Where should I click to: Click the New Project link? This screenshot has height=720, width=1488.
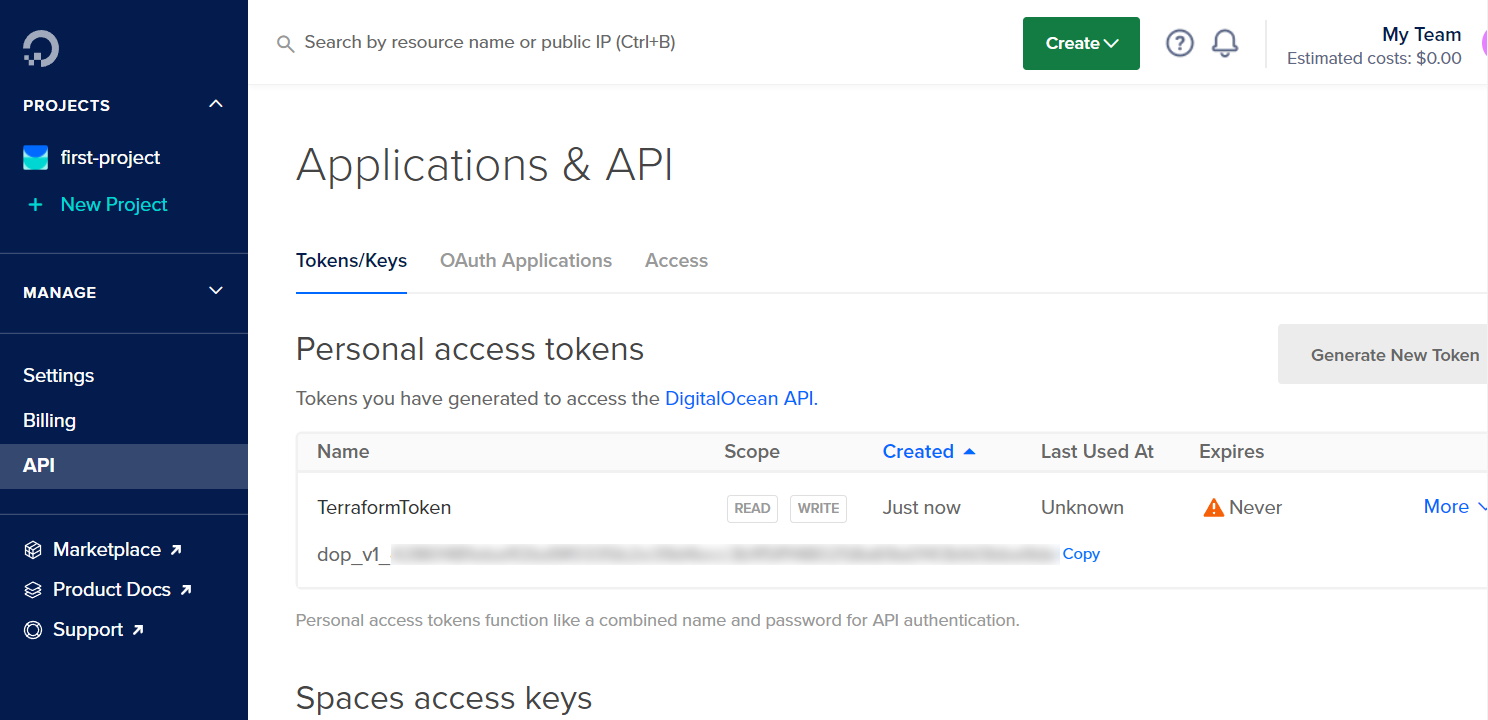(x=114, y=205)
